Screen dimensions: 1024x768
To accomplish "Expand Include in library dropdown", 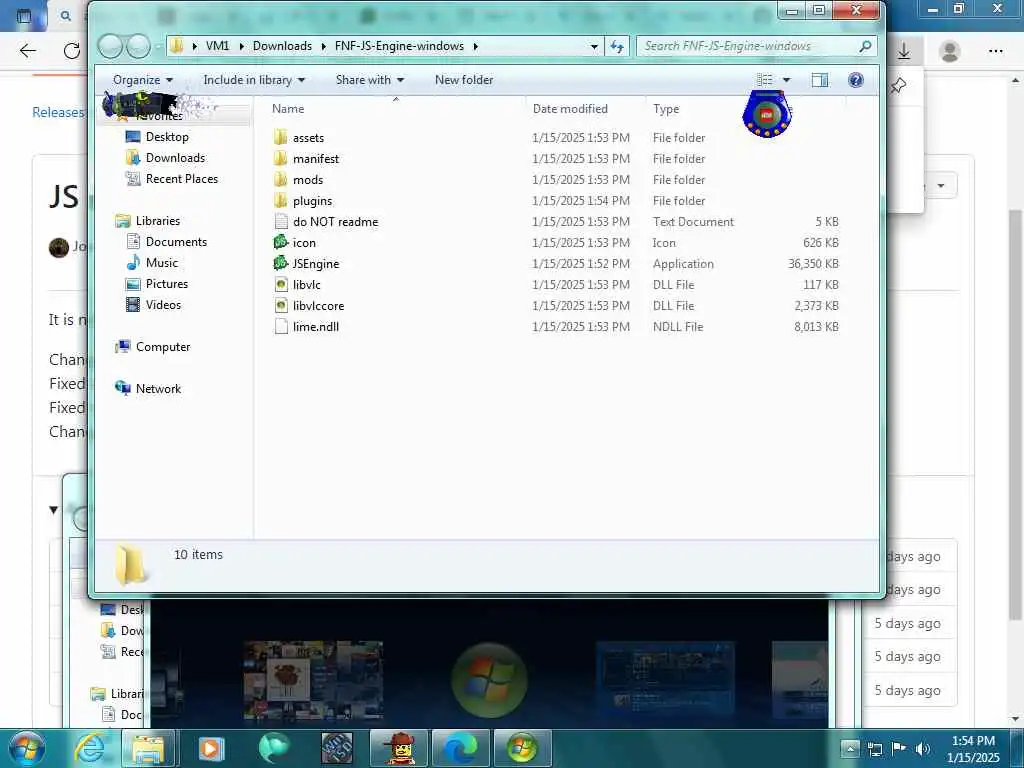I will tap(254, 80).
